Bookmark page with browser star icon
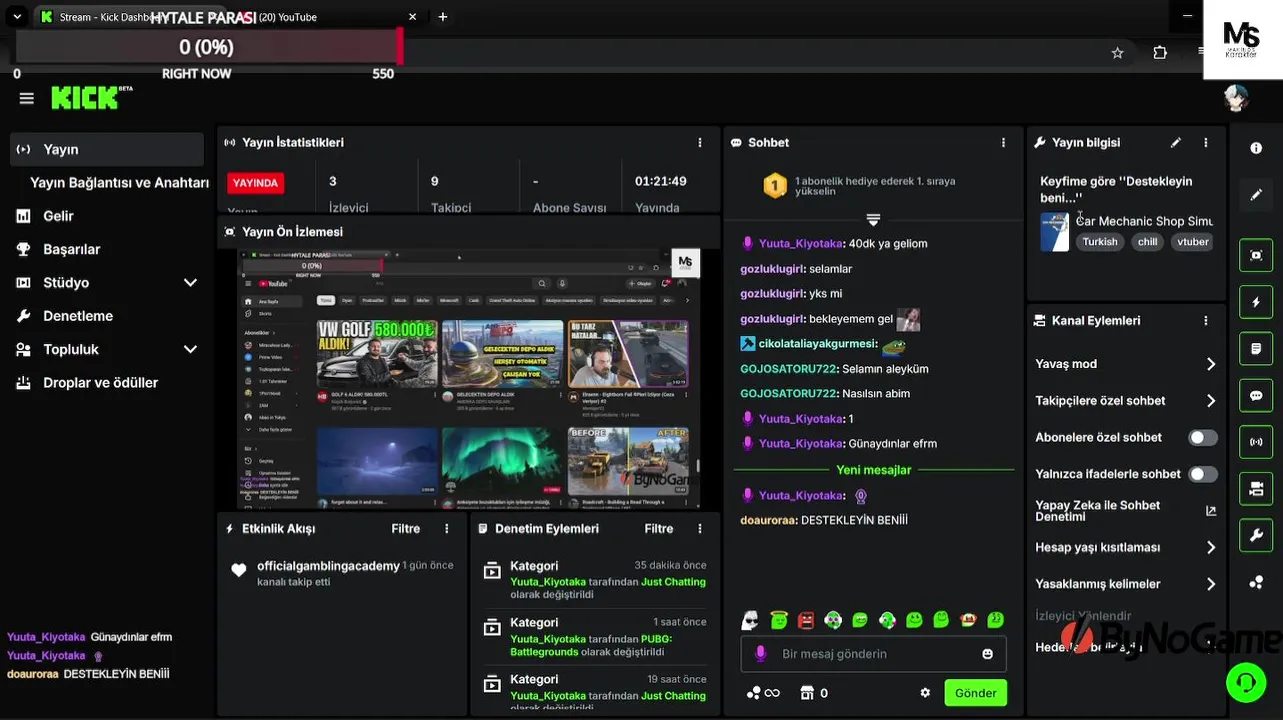The height and width of the screenshot is (720, 1283). [x=1118, y=53]
